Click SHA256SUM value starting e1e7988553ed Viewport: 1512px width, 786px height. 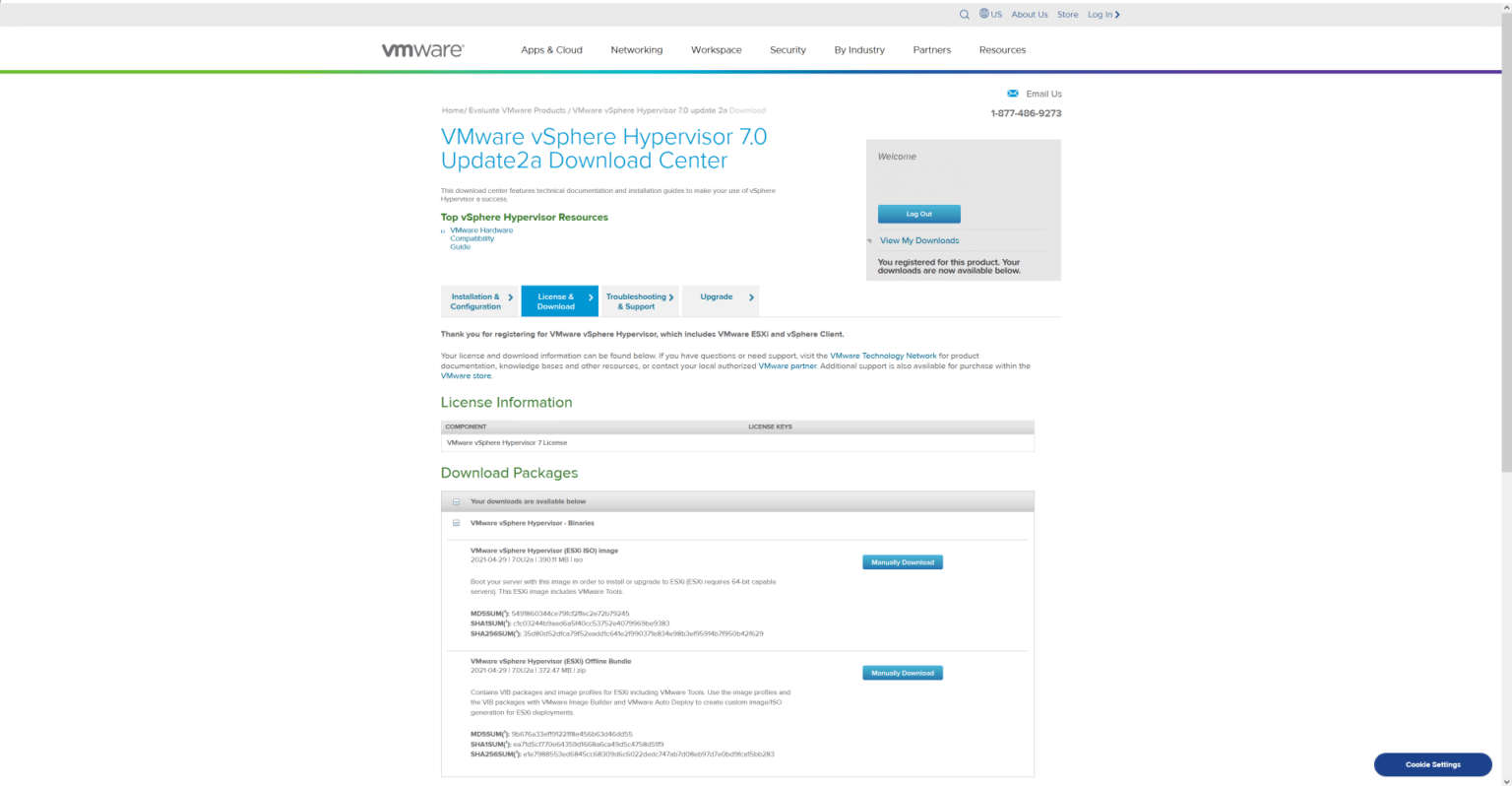click(649, 754)
